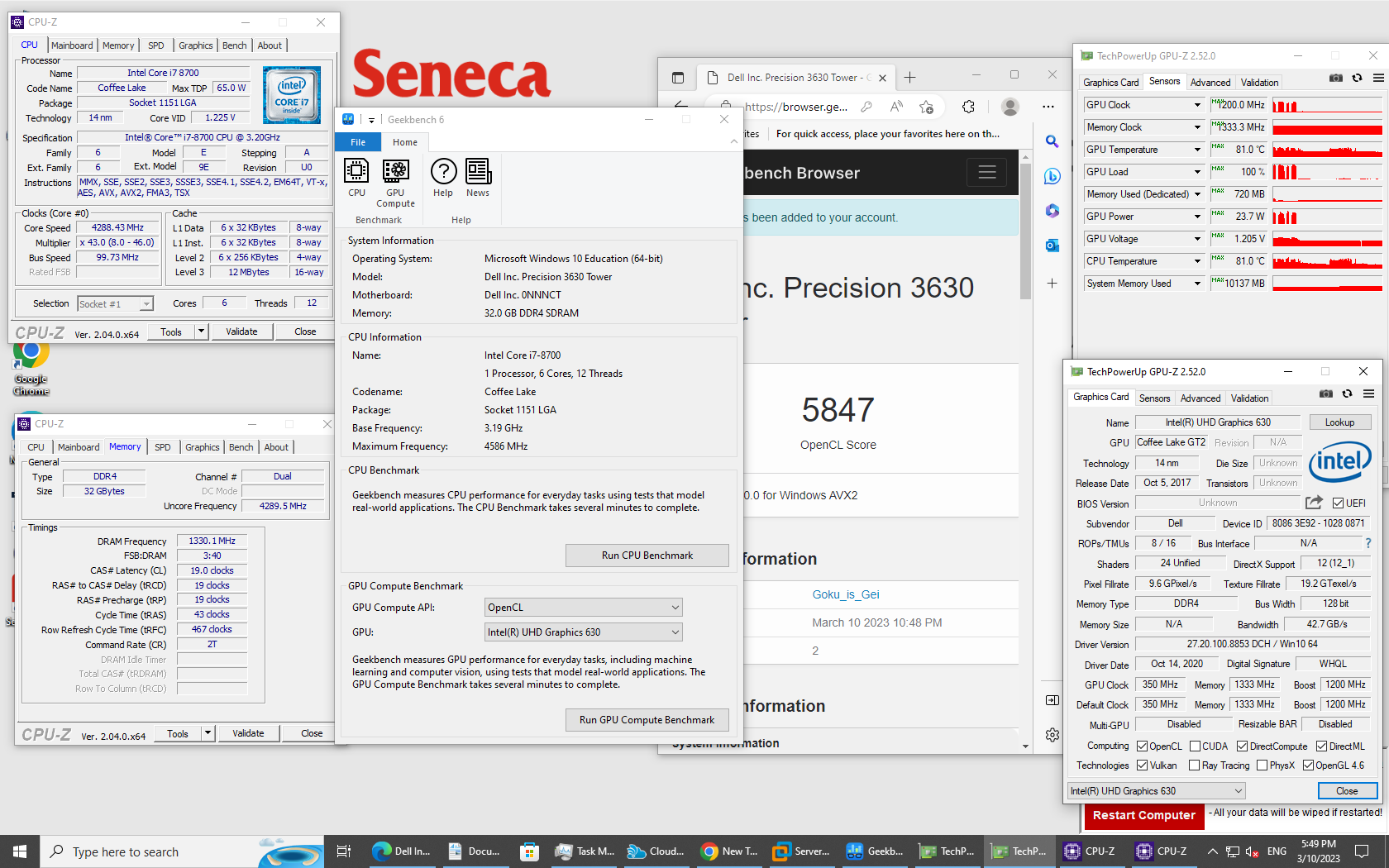Click refresh icon in GPU-Z Graphics Card window

click(1347, 394)
